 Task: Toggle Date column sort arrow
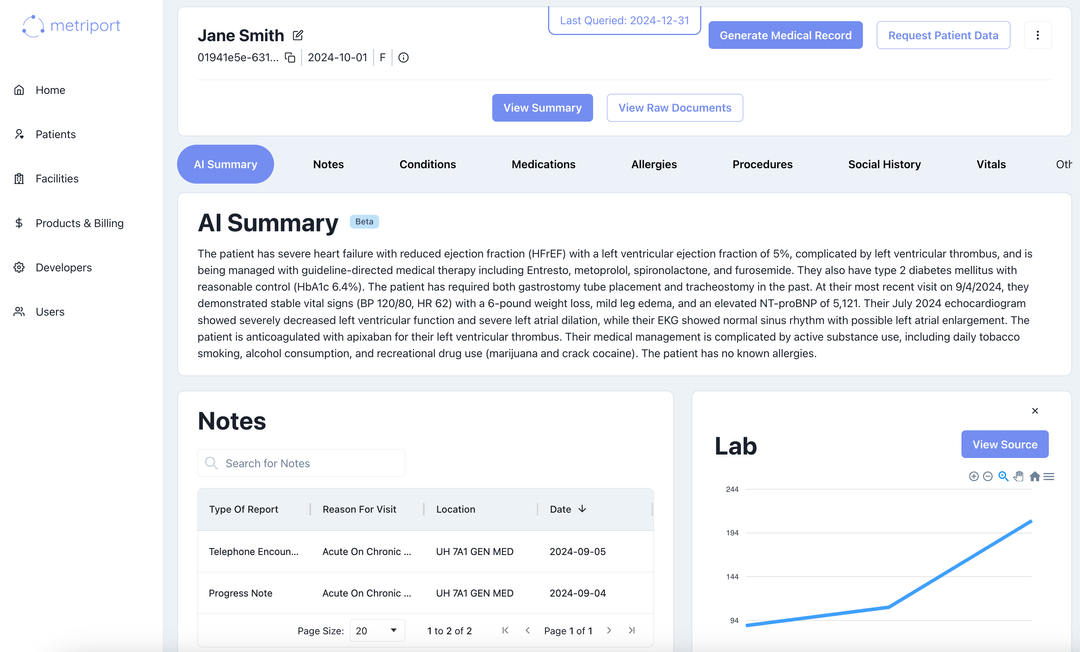[582, 509]
